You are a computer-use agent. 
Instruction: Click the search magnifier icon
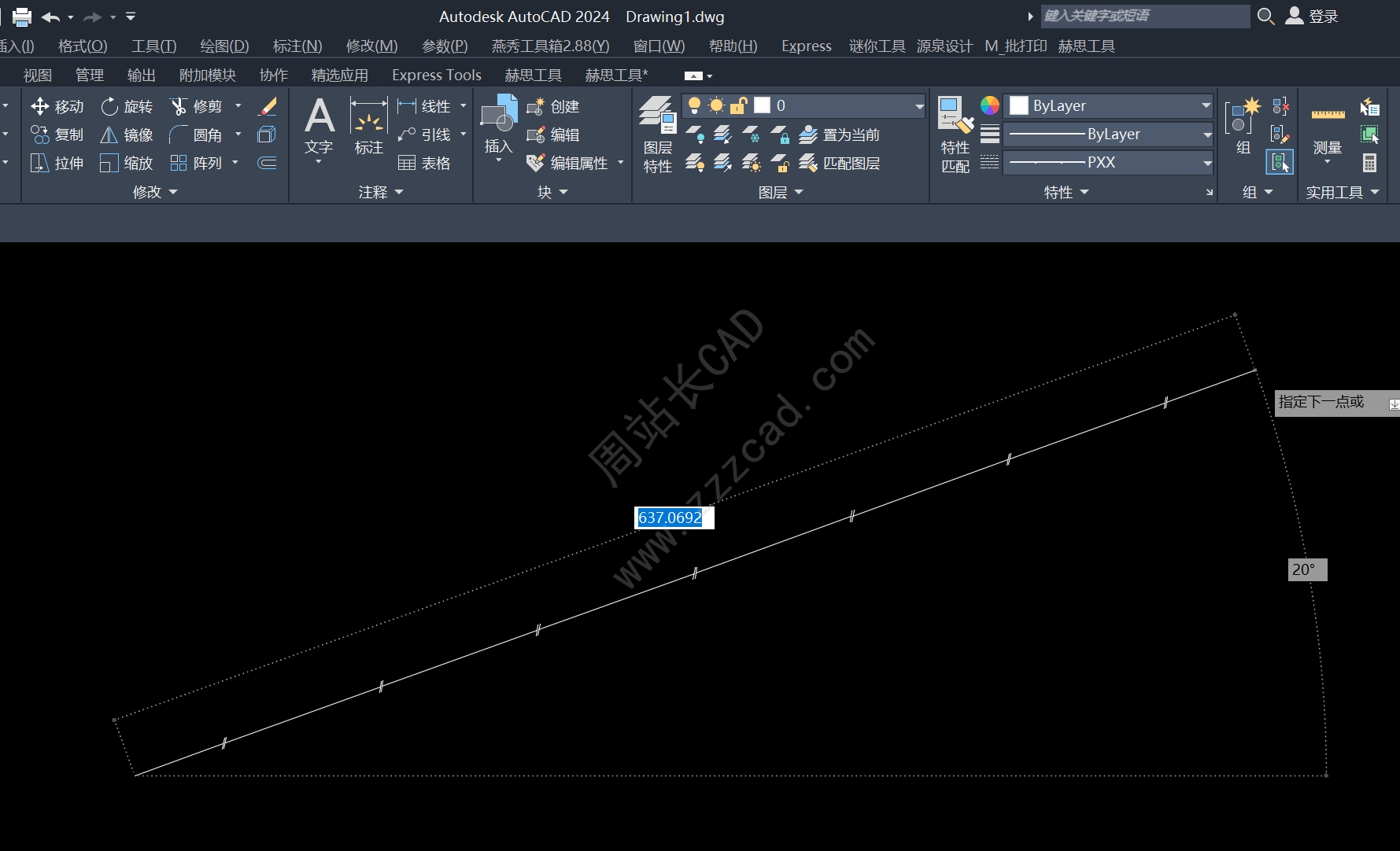click(1265, 17)
